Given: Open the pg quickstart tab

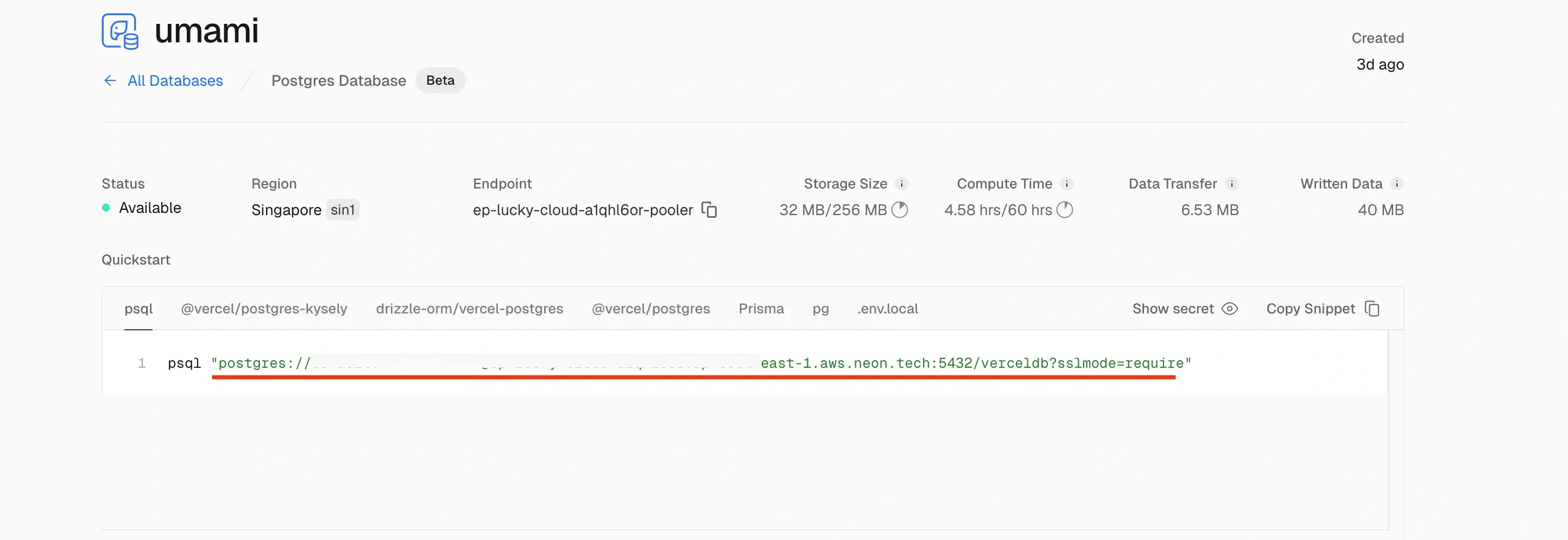Looking at the screenshot, I should click(820, 309).
